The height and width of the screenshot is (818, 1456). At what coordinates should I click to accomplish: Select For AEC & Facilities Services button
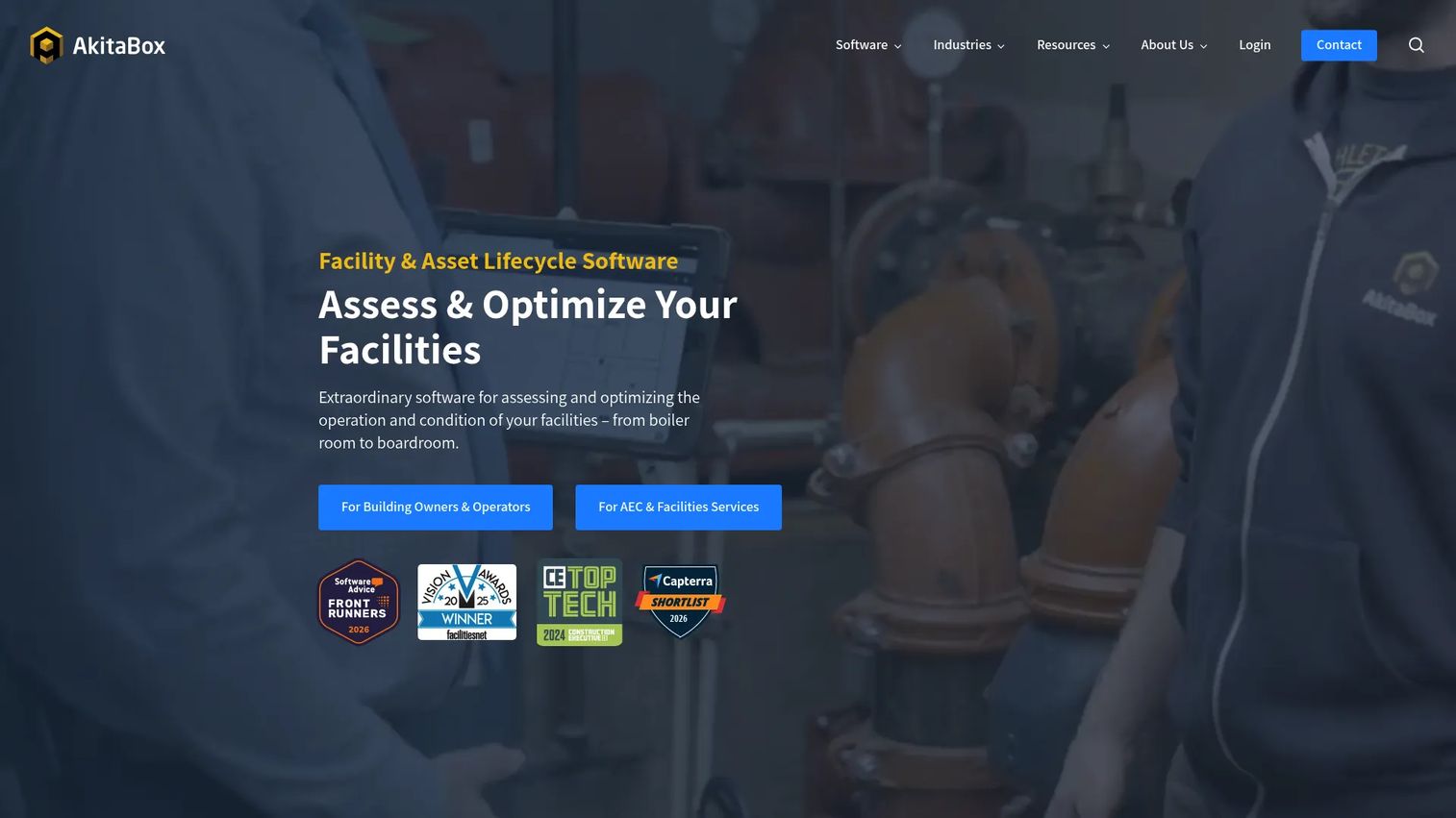point(678,508)
